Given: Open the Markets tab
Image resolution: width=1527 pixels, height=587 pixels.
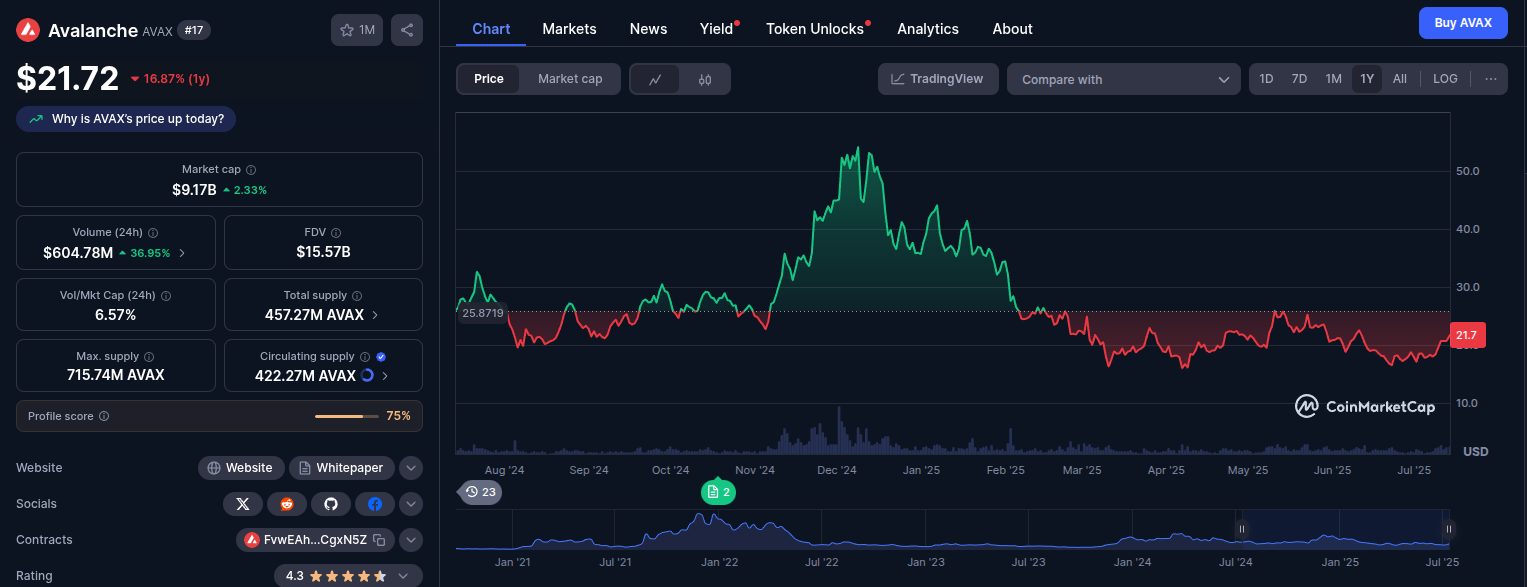Looking at the screenshot, I should [569, 29].
